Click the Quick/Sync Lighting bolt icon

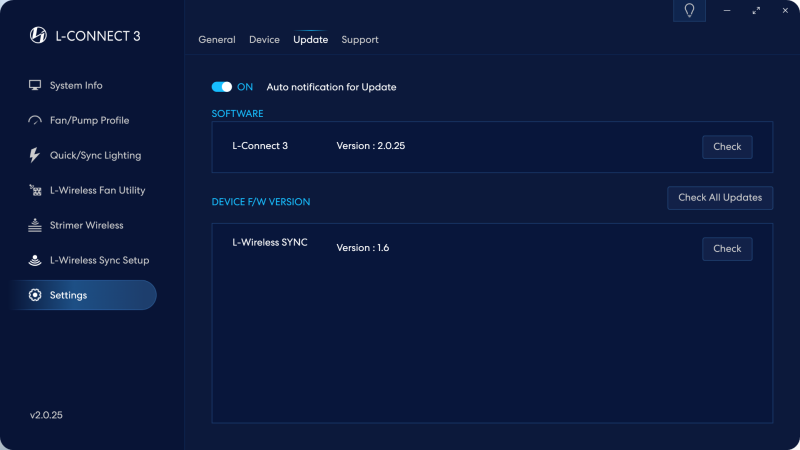34,155
